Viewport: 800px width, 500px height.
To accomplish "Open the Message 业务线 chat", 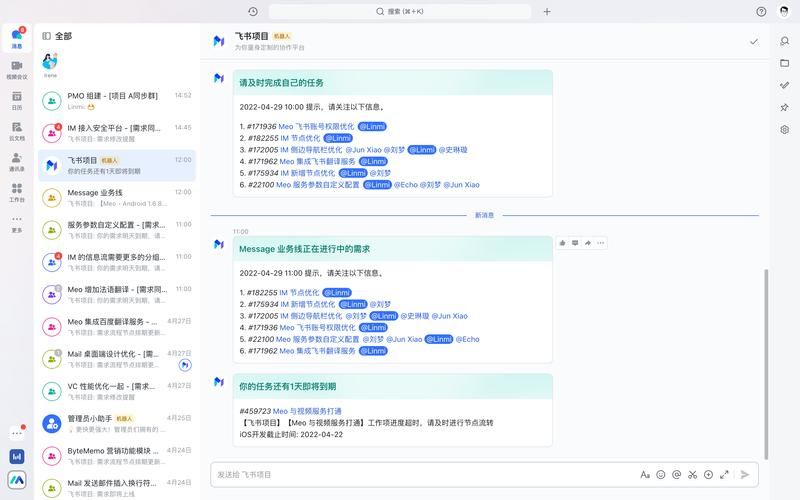I will pyautogui.click(x=117, y=197).
